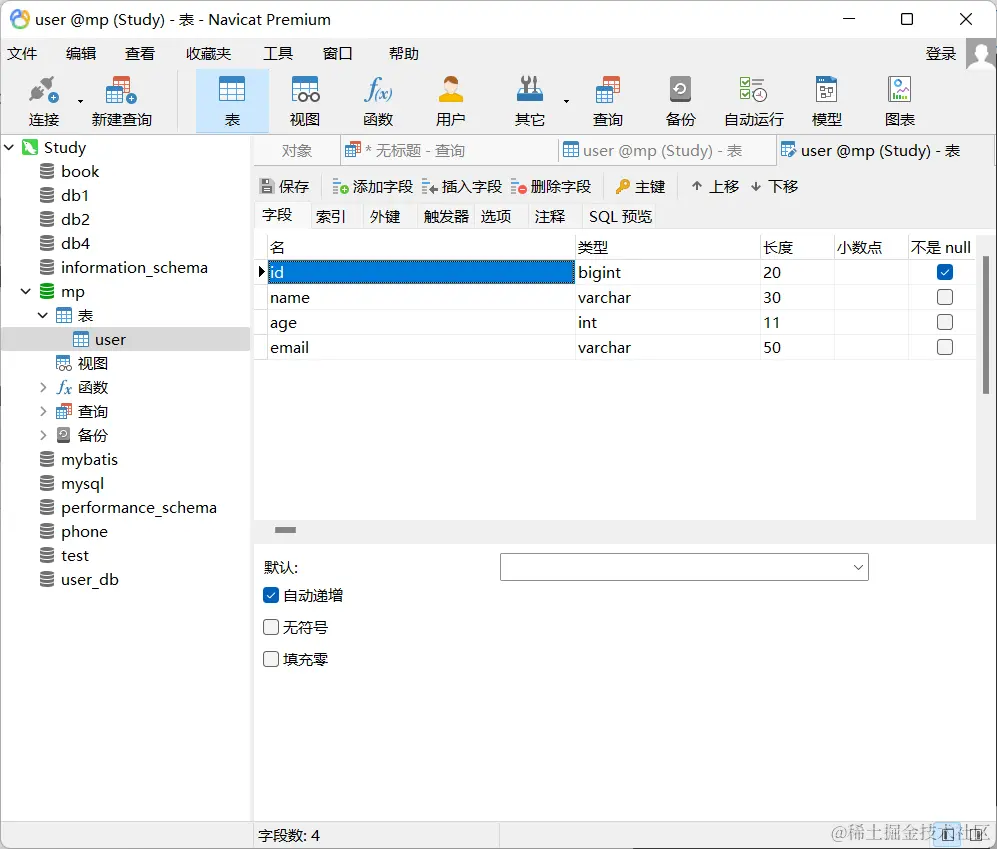Select the mysql database icon
The width and height of the screenshot is (997, 849).
point(47,483)
